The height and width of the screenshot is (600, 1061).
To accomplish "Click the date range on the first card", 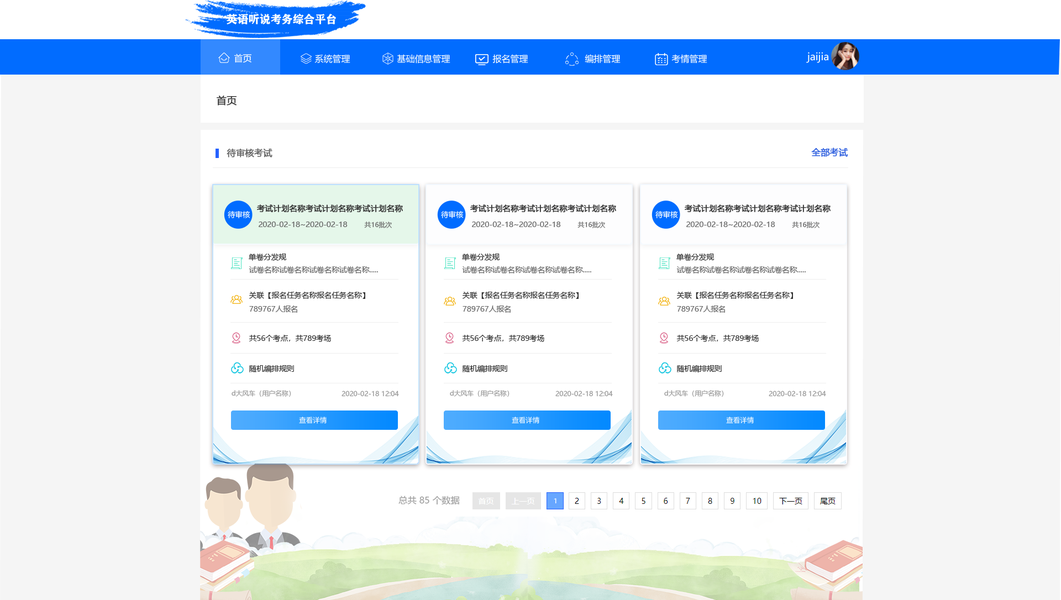I will 302,225.
